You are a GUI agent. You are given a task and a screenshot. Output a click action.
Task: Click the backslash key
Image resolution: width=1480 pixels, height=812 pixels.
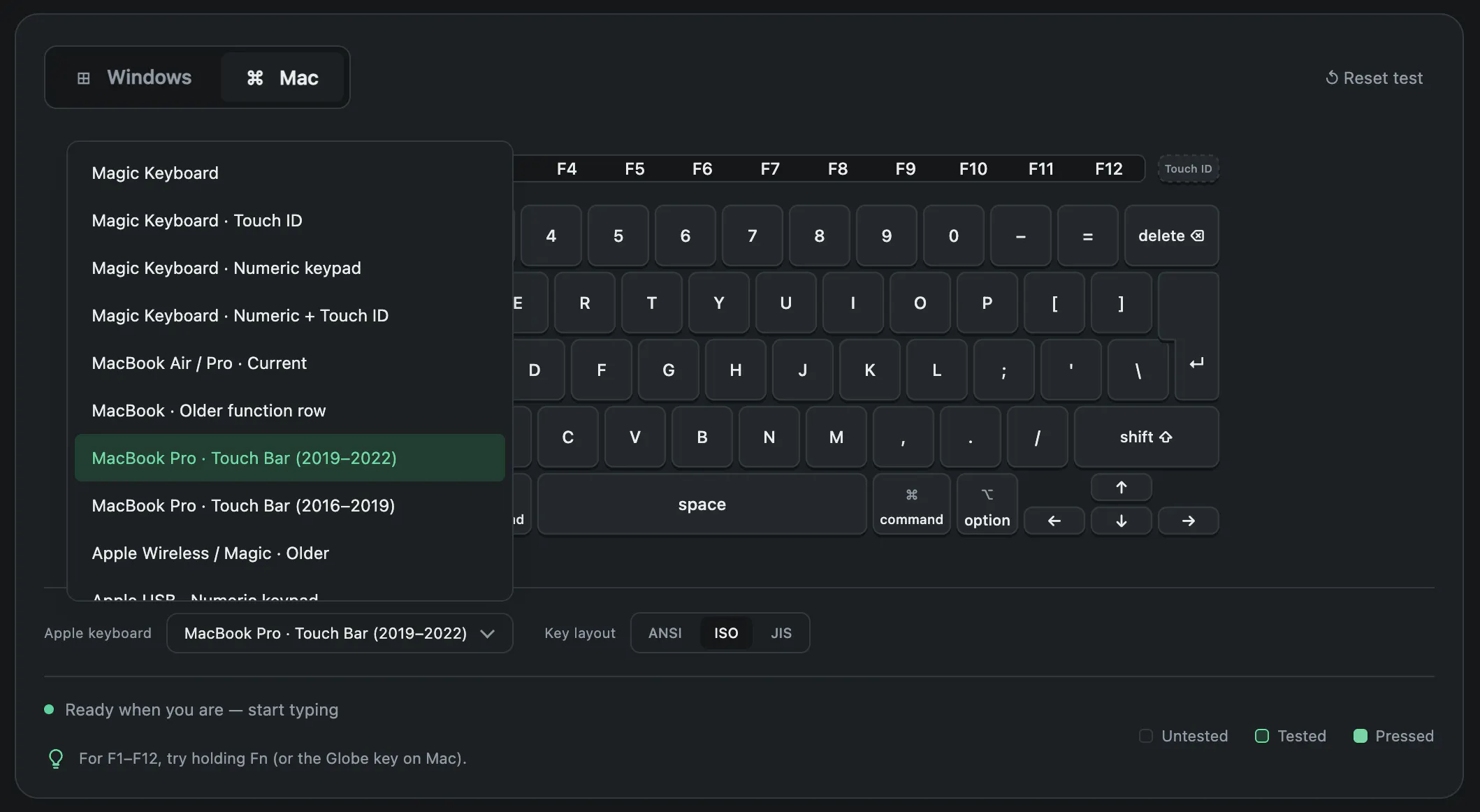click(x=1138, y=370)
